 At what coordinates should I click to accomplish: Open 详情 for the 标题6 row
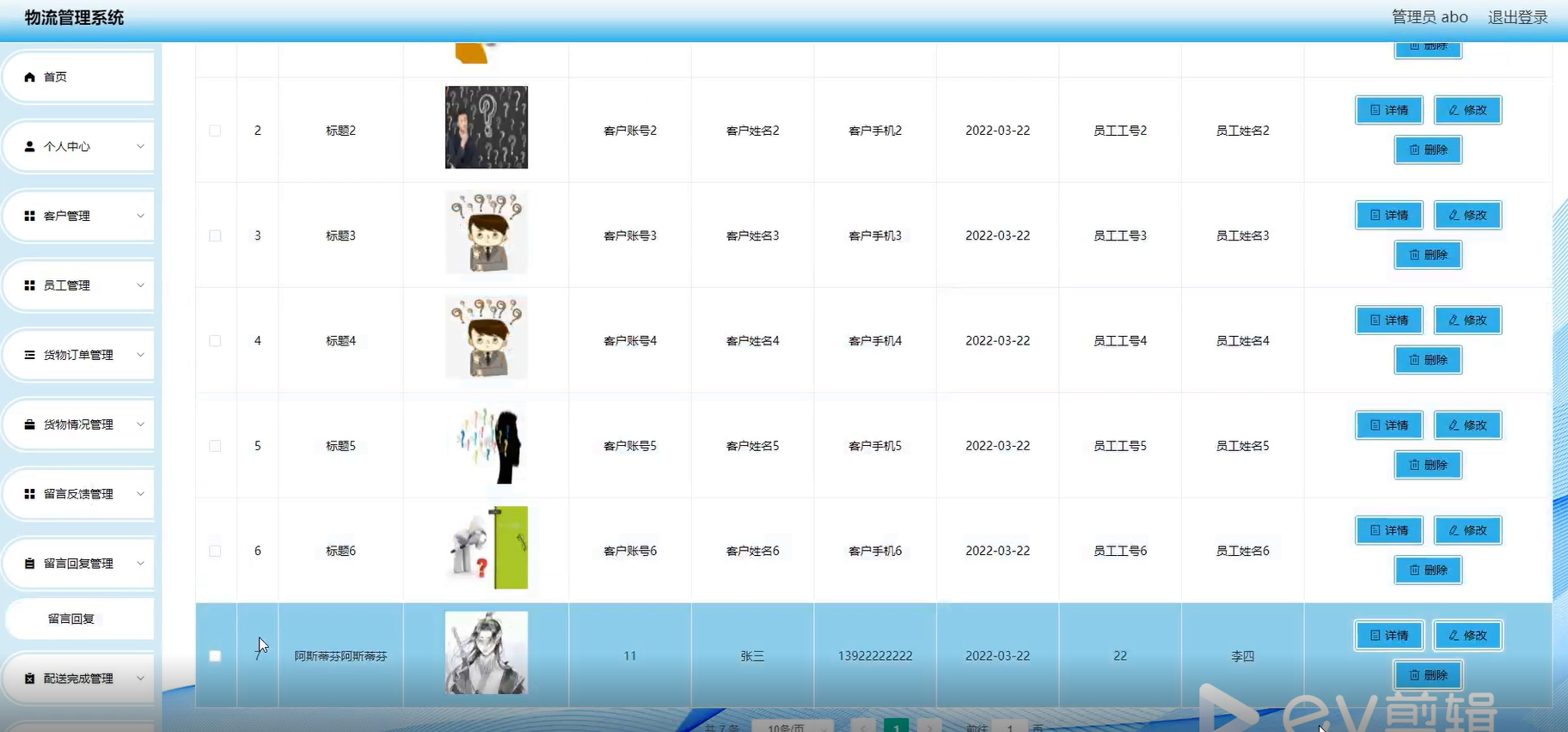tap(1389, 530)
